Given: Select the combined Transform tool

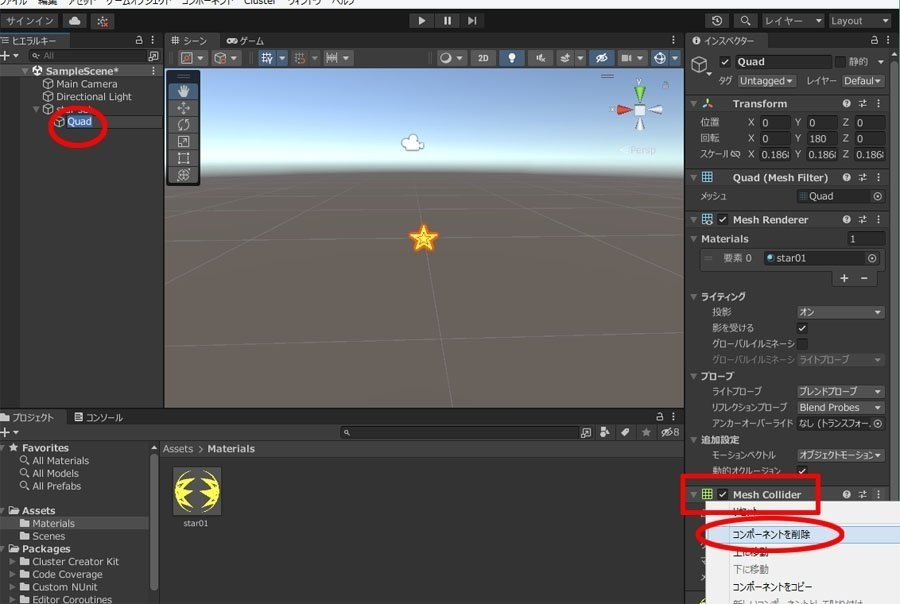Looking at the screenshot, I should tap(184, 175).
